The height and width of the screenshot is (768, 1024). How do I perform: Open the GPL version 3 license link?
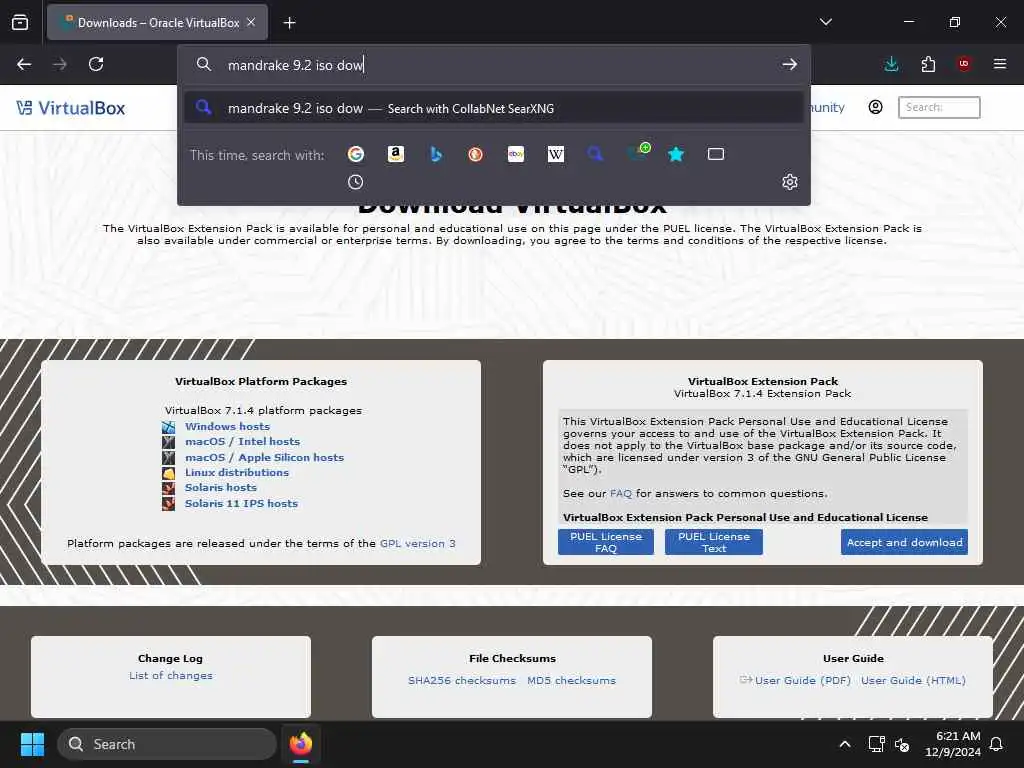pos(418,543)
